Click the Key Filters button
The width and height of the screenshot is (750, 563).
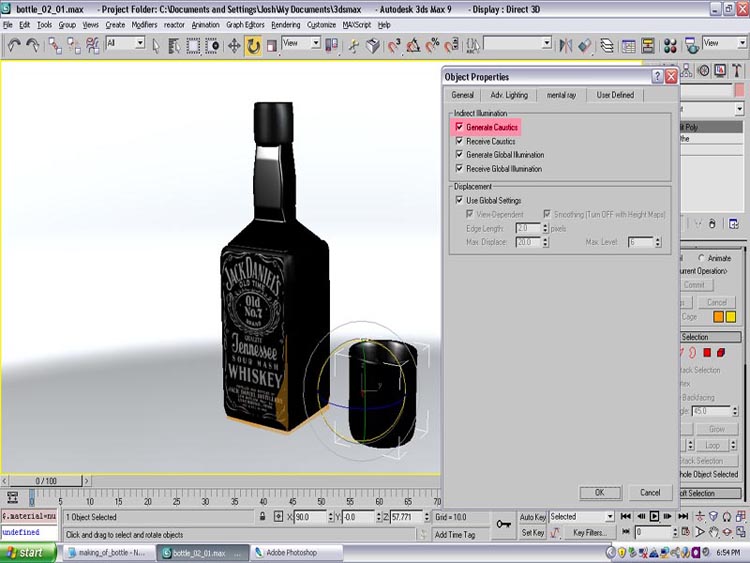(592, 533)
